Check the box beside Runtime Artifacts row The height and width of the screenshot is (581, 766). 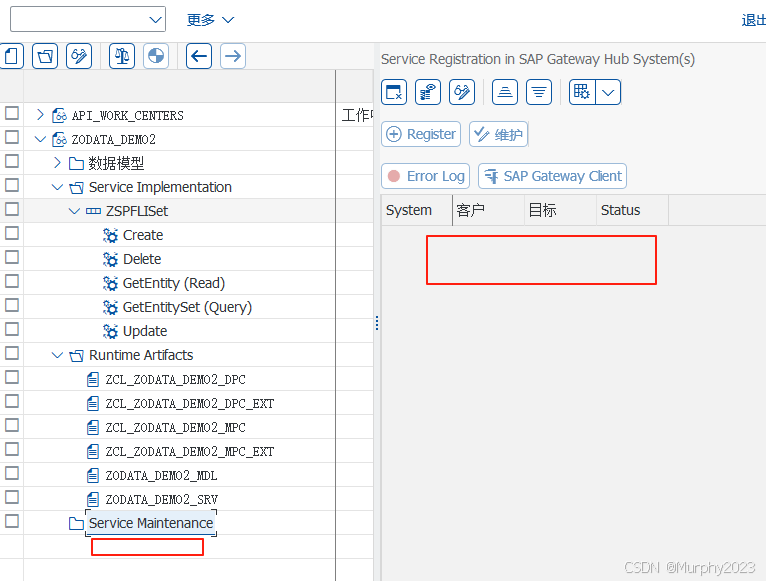[12, 353]
